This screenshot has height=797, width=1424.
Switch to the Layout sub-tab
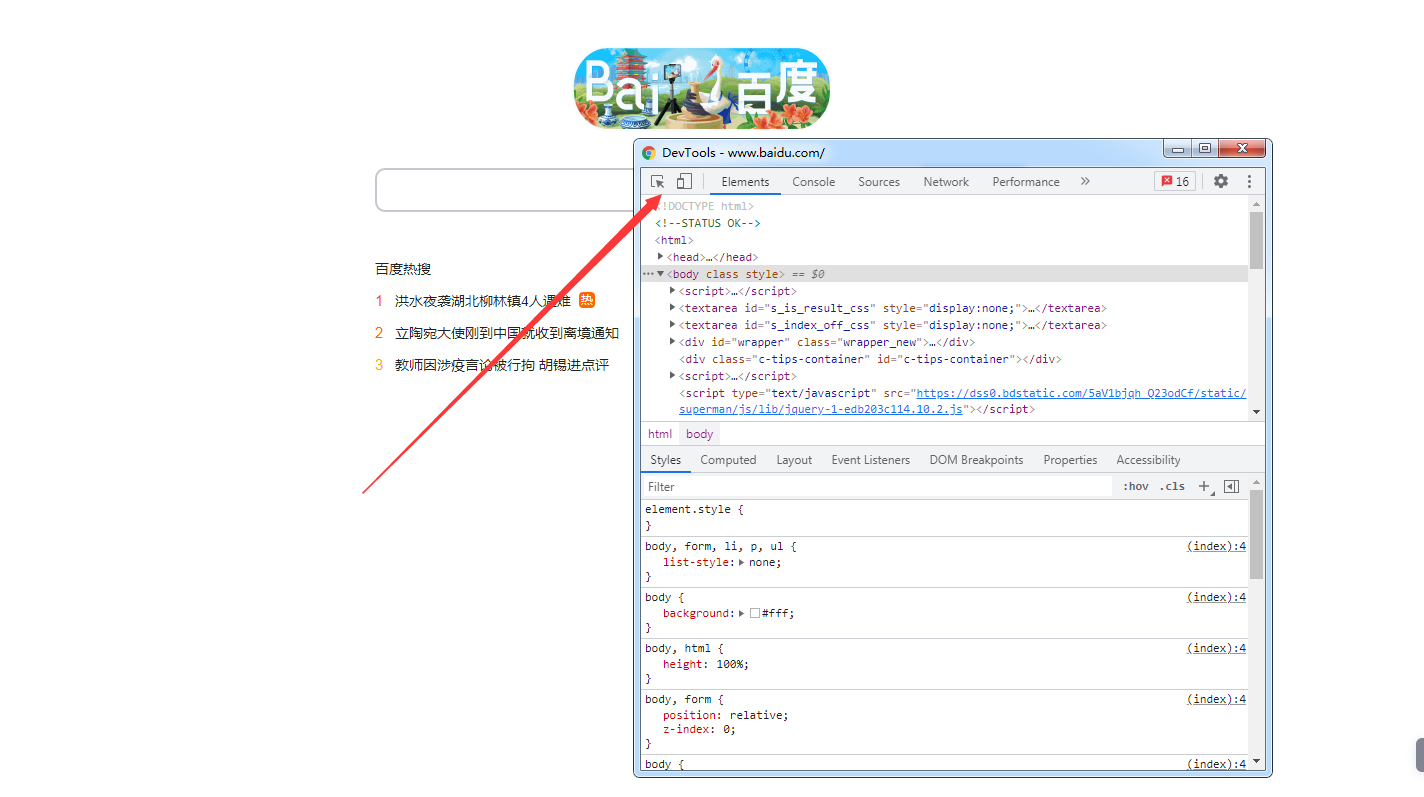point(794,460)
